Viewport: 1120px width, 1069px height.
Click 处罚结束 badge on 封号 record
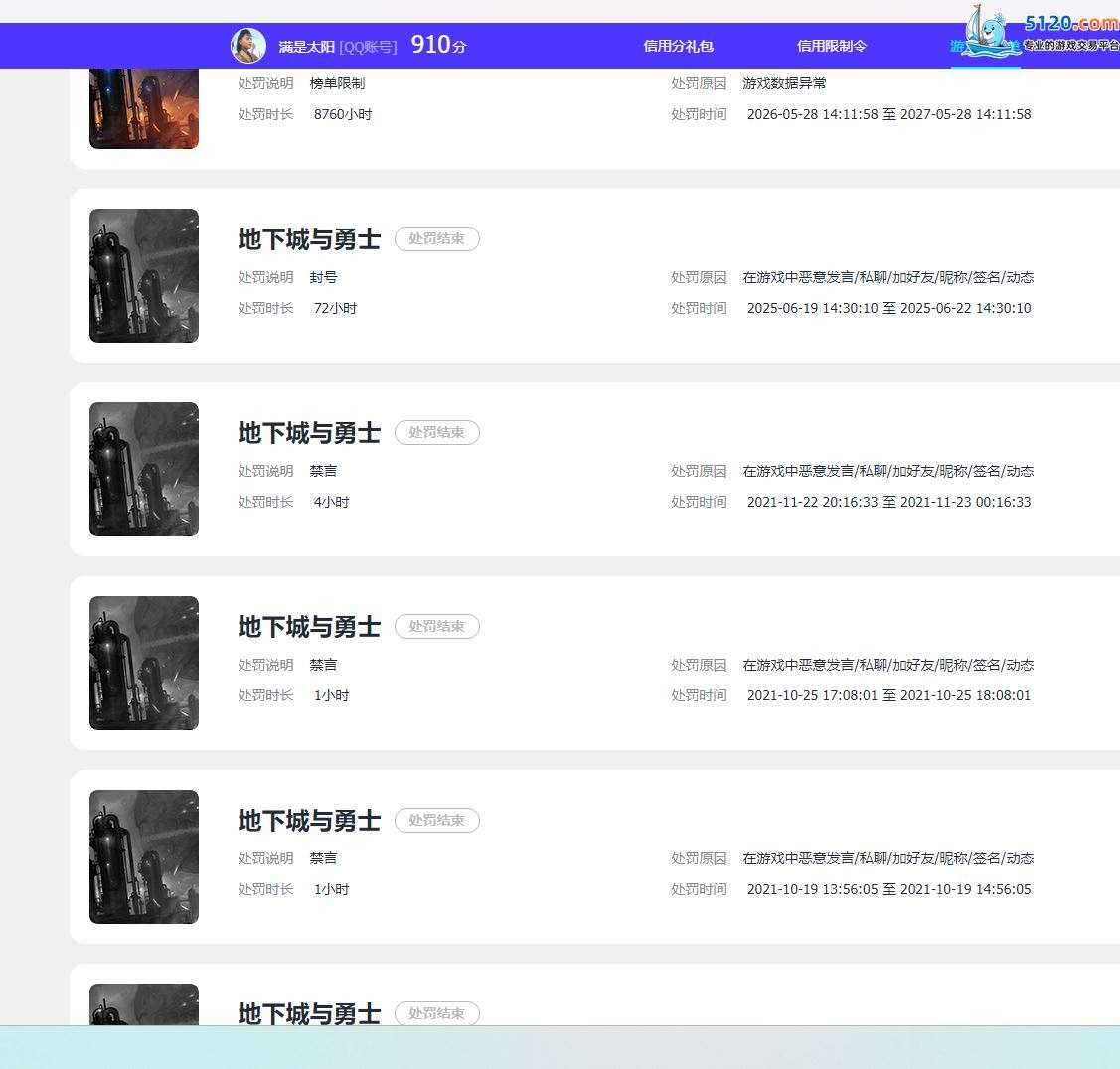click(436, 238)
